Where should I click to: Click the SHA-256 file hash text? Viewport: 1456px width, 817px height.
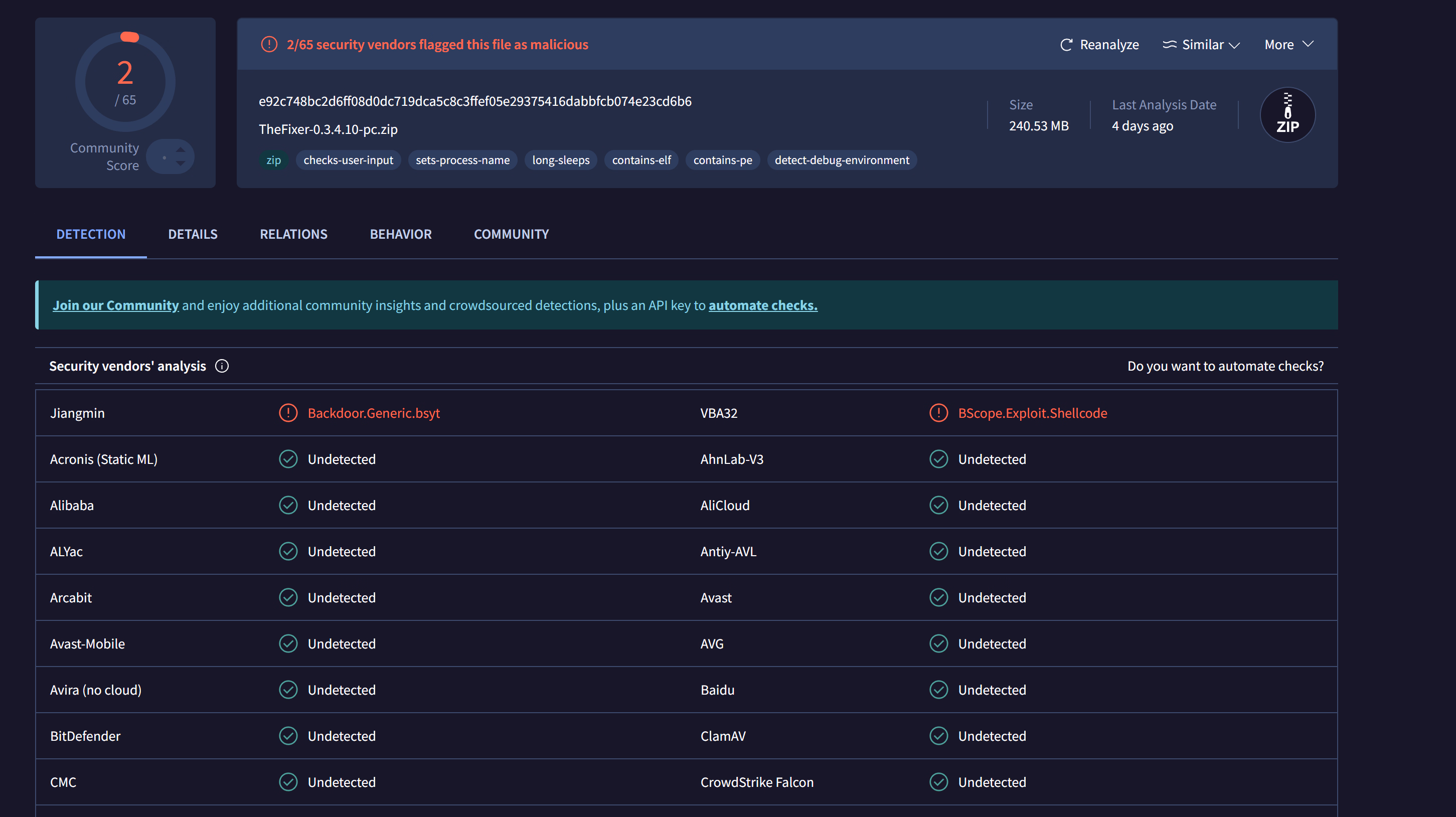[x=475, y=102]
